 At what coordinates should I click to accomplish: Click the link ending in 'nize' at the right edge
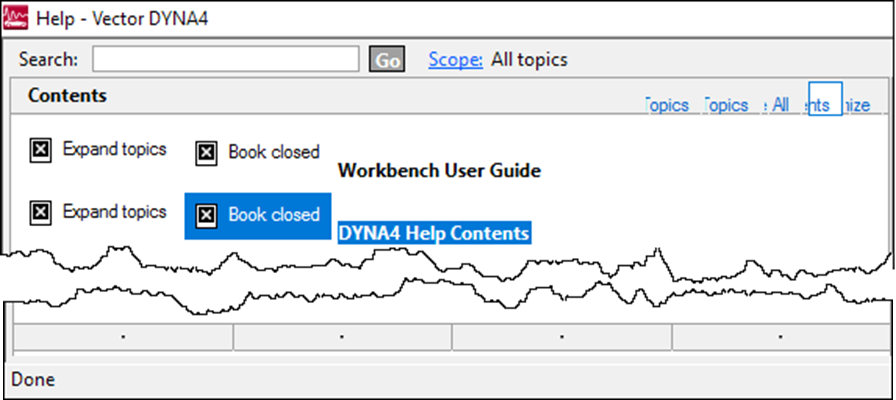tap(857, 105)
